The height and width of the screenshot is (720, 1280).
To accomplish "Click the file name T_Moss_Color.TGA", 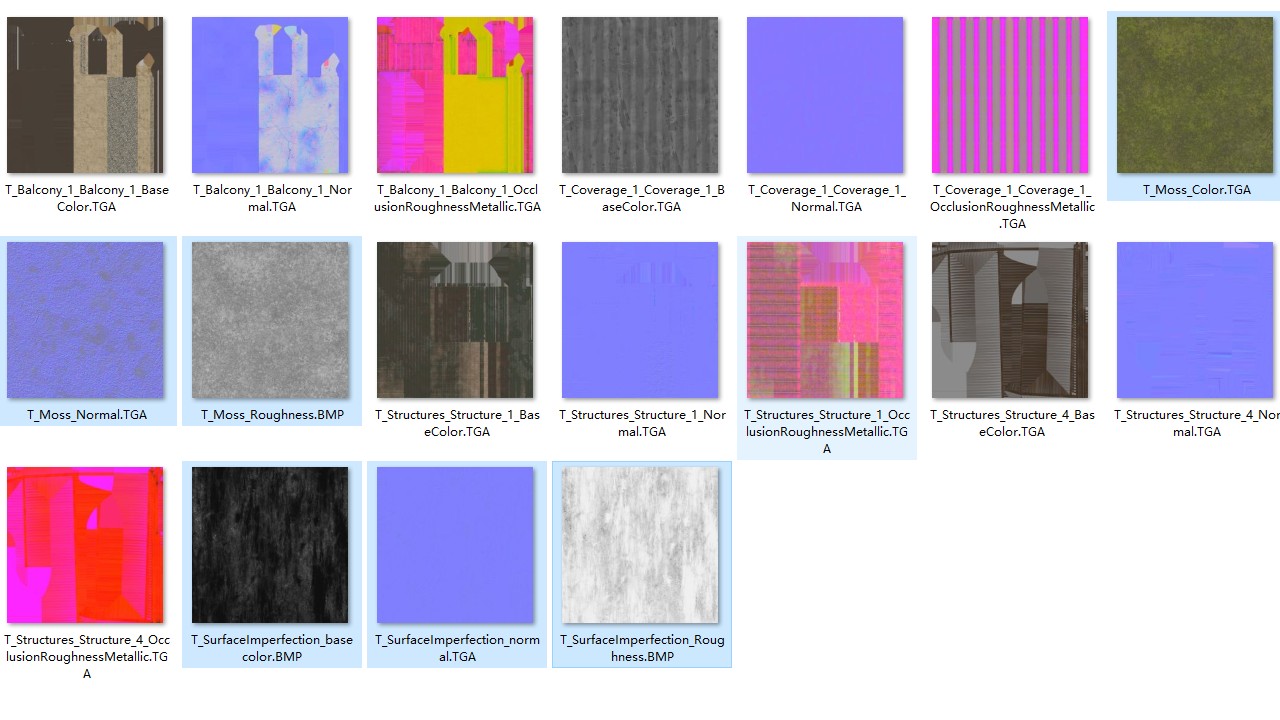I will 1197,190.
